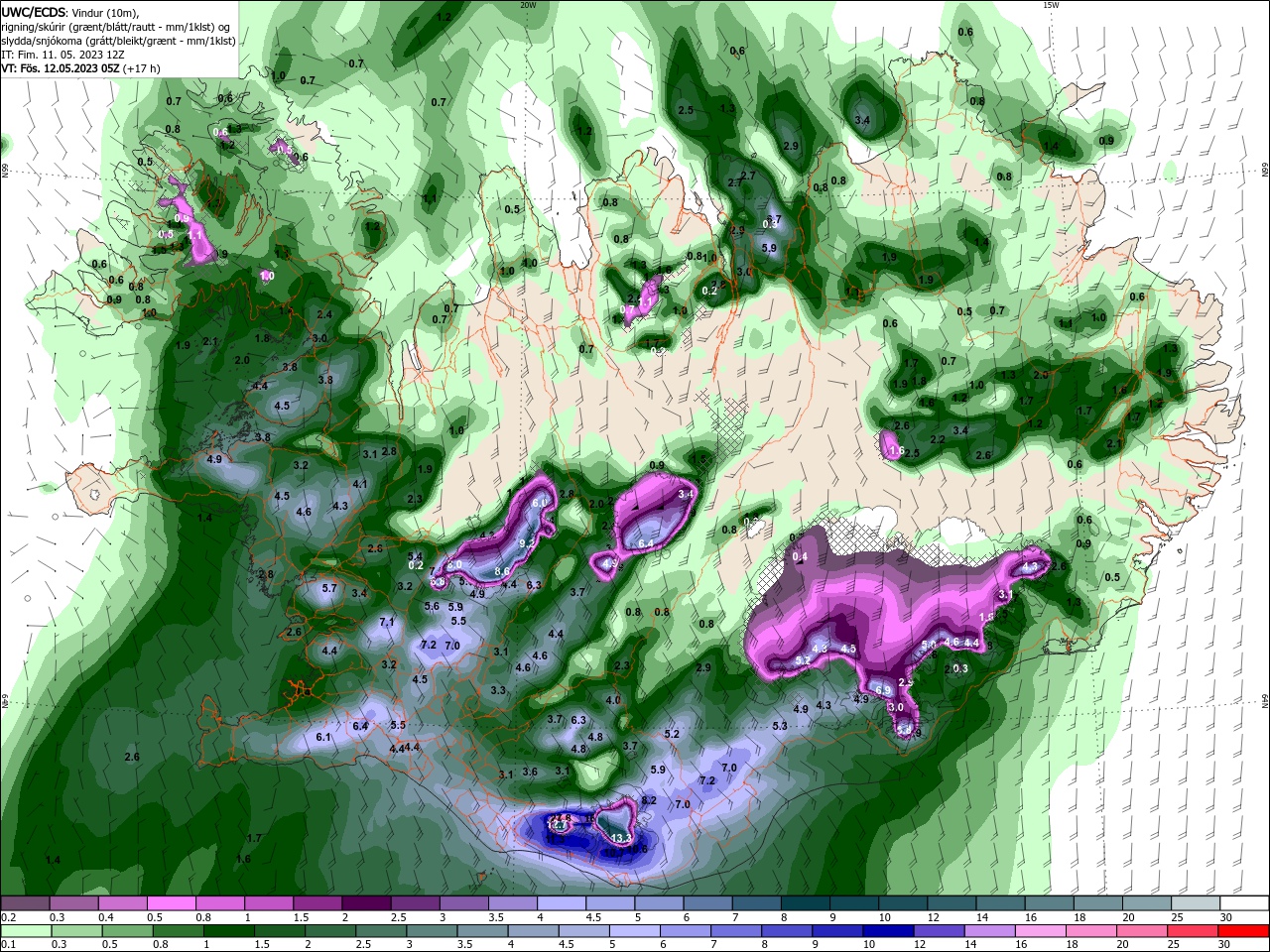The height and width of the screenshot is (952, 1270).
Task: Click the 20W longitude label
Action: [528, 5]
